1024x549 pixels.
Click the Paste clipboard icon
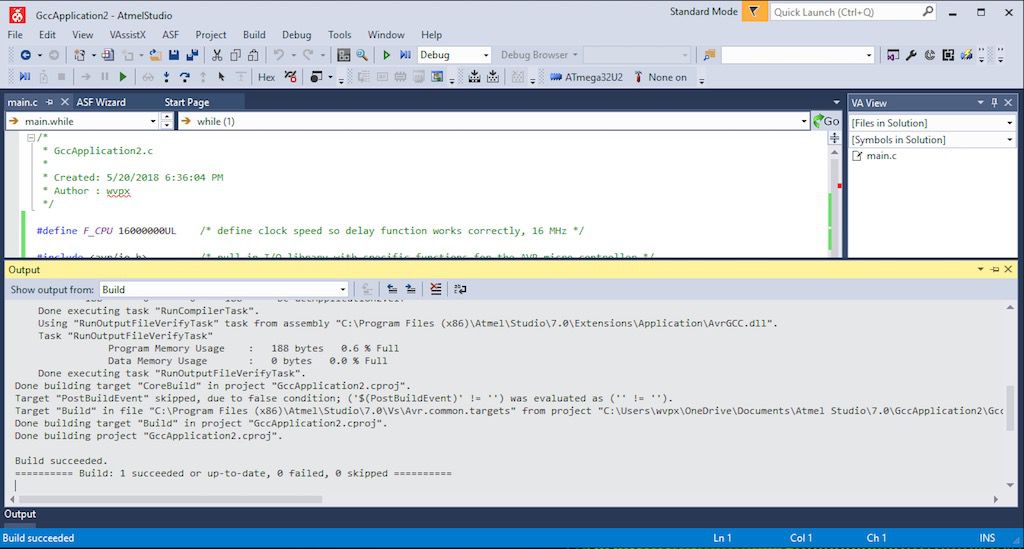coord(253,55)
